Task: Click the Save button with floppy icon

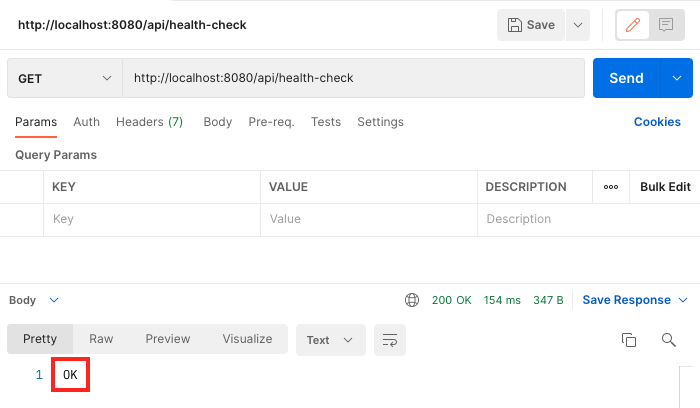Action: [531, 25]
